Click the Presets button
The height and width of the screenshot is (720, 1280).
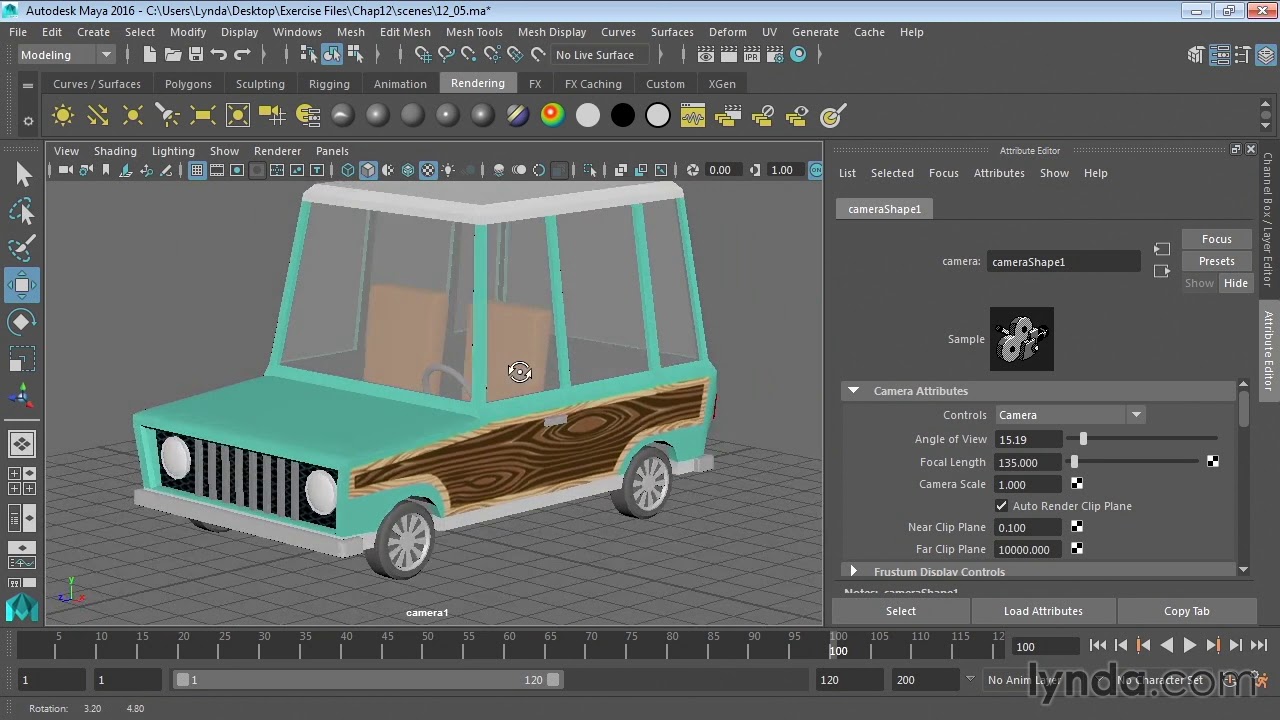[1216, 261]
